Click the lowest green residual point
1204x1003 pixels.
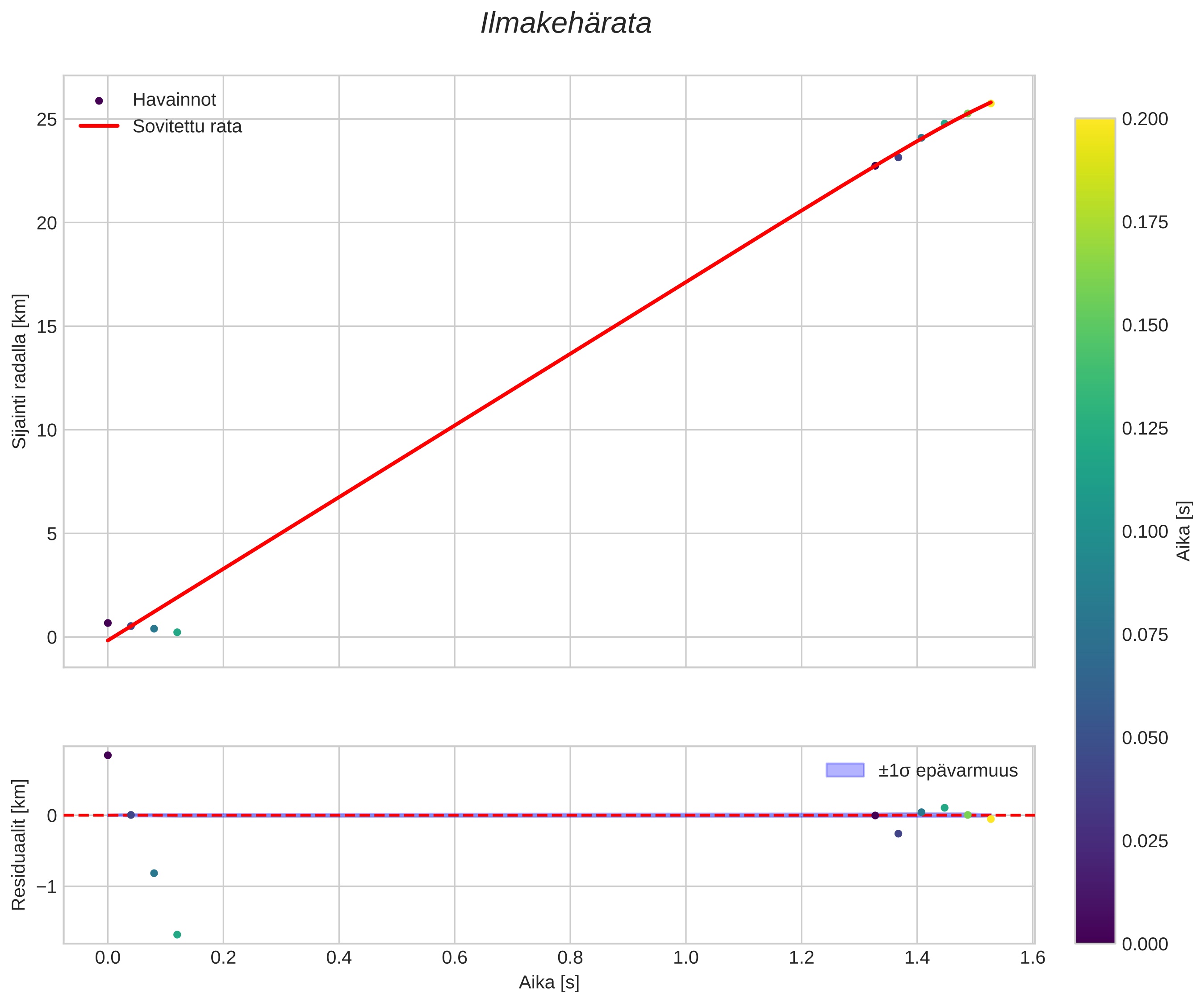pos(177,935)
